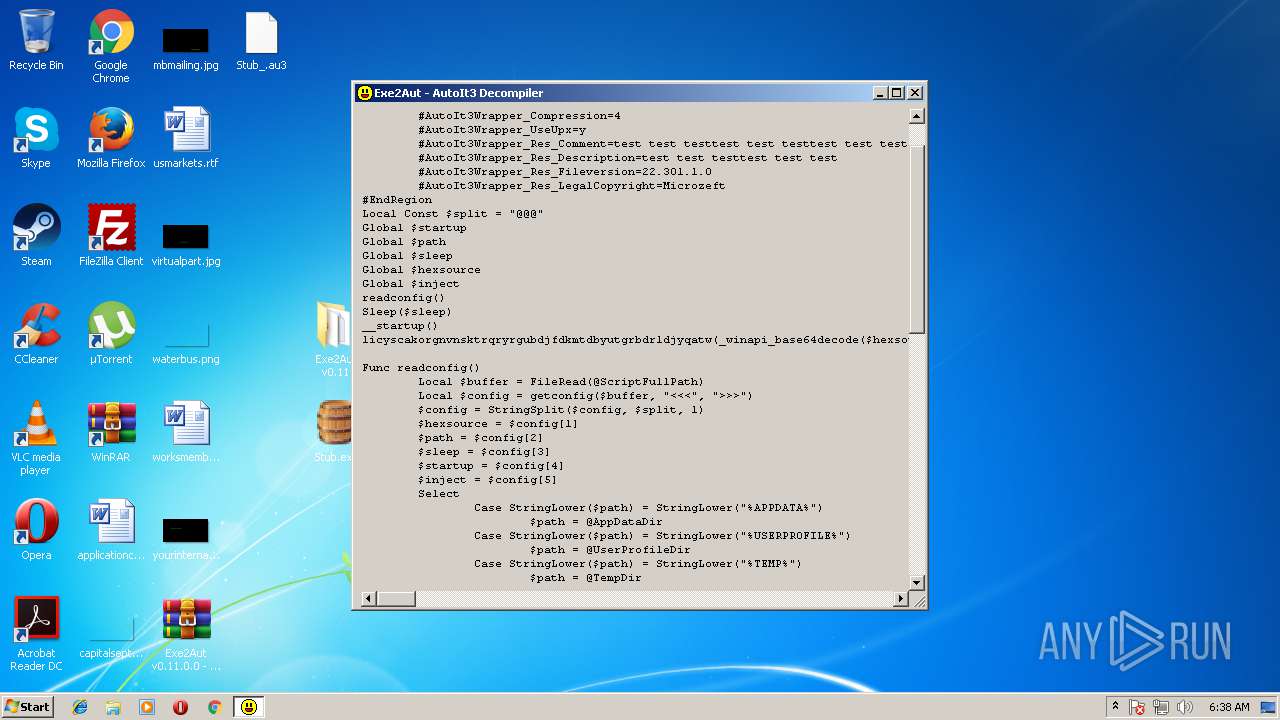Select the Exe2Aut v0.11.0.0 archive icon
Image resolution: width=1280 pixels, height=720 pixels.
[186, 635]
